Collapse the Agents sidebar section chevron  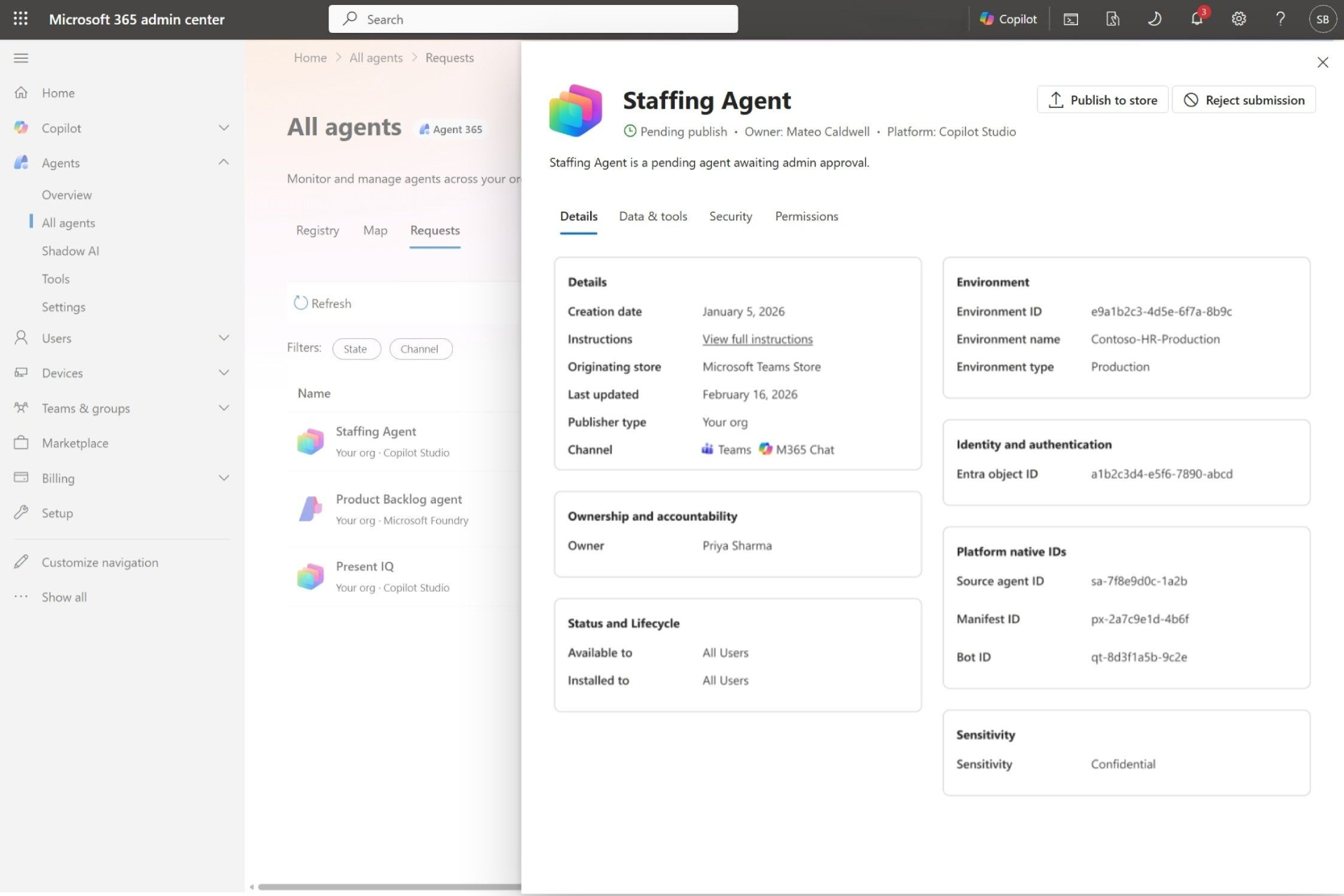224,162
